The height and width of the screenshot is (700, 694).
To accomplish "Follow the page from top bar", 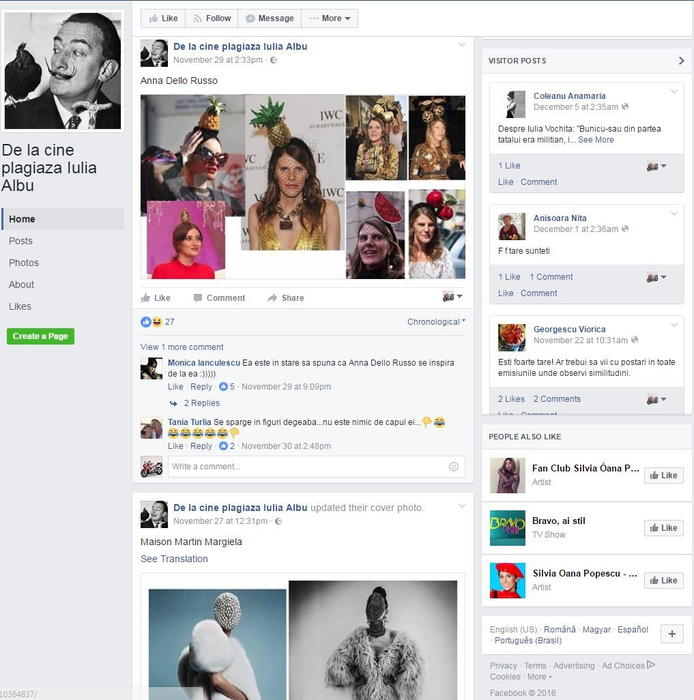I will (x=212, y=18).
